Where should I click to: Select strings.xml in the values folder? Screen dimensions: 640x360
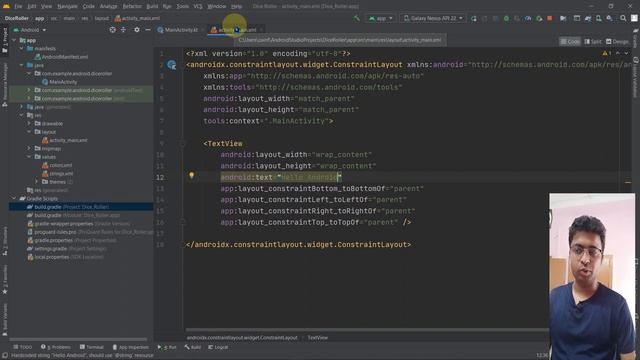(58, 173)
